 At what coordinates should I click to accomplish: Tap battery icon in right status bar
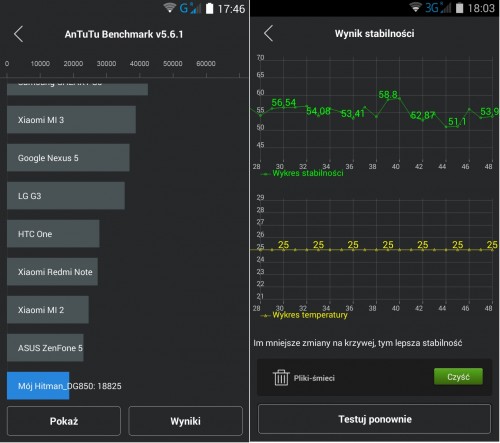pyautogui.click(x=459, y=8)
